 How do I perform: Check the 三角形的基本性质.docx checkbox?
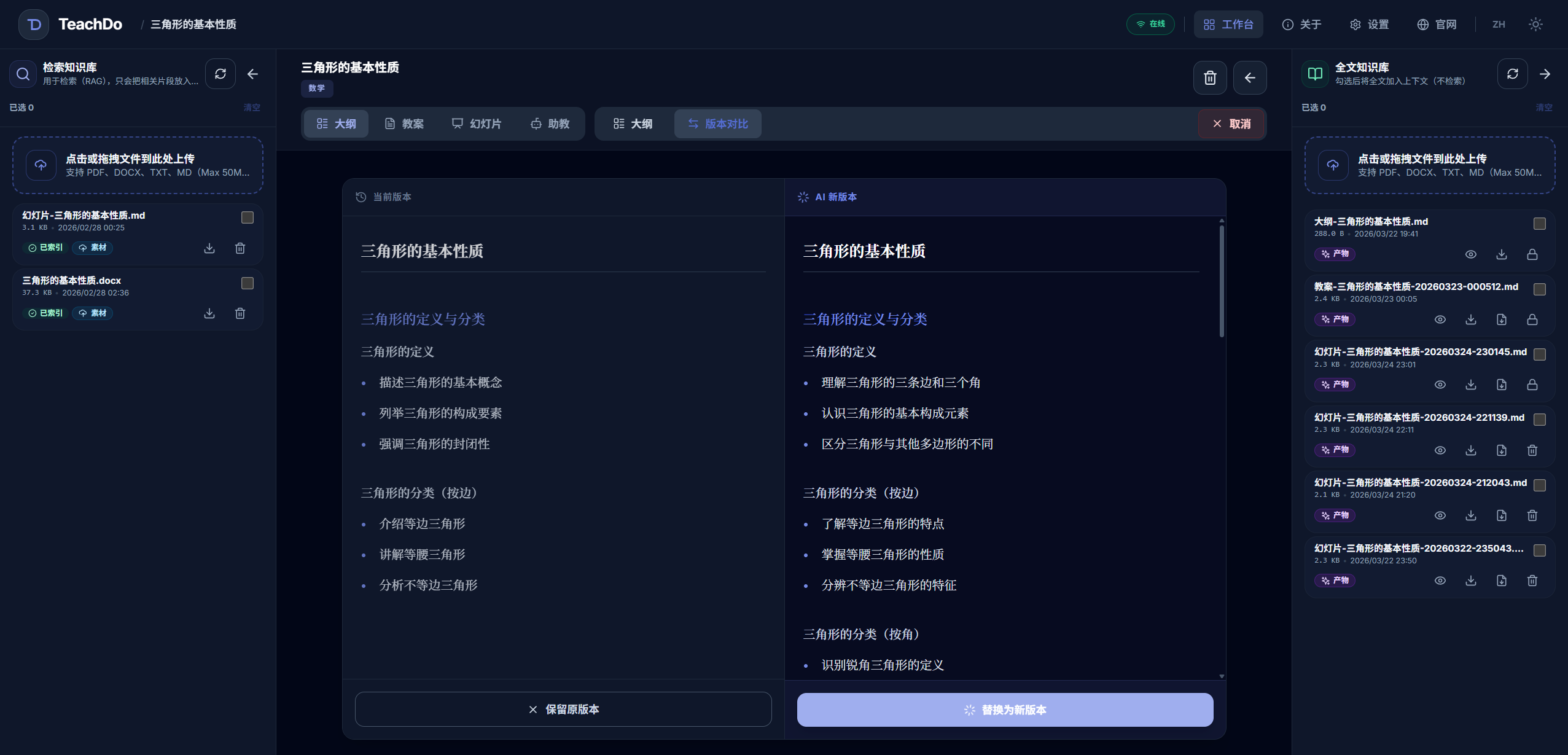248,283
